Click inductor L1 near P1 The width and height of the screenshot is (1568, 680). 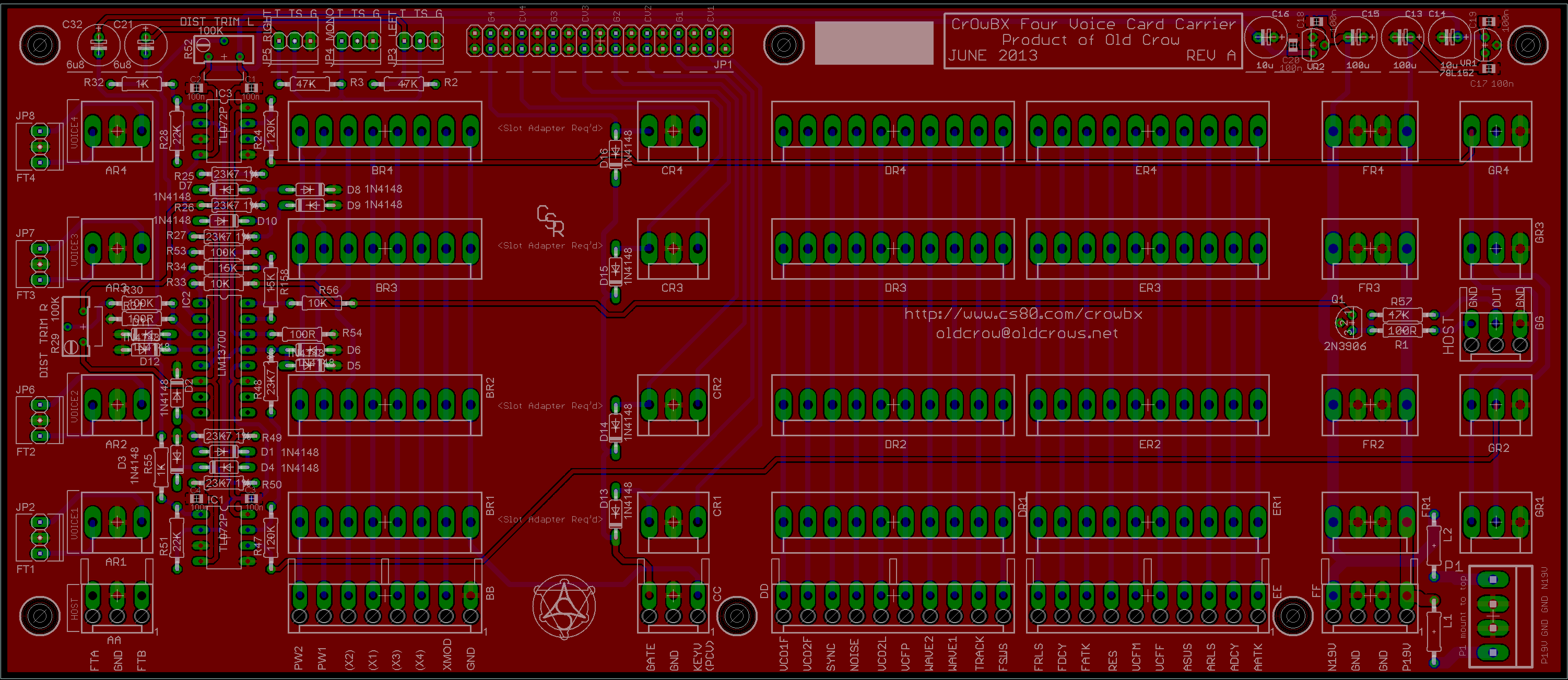(1435, 632)
